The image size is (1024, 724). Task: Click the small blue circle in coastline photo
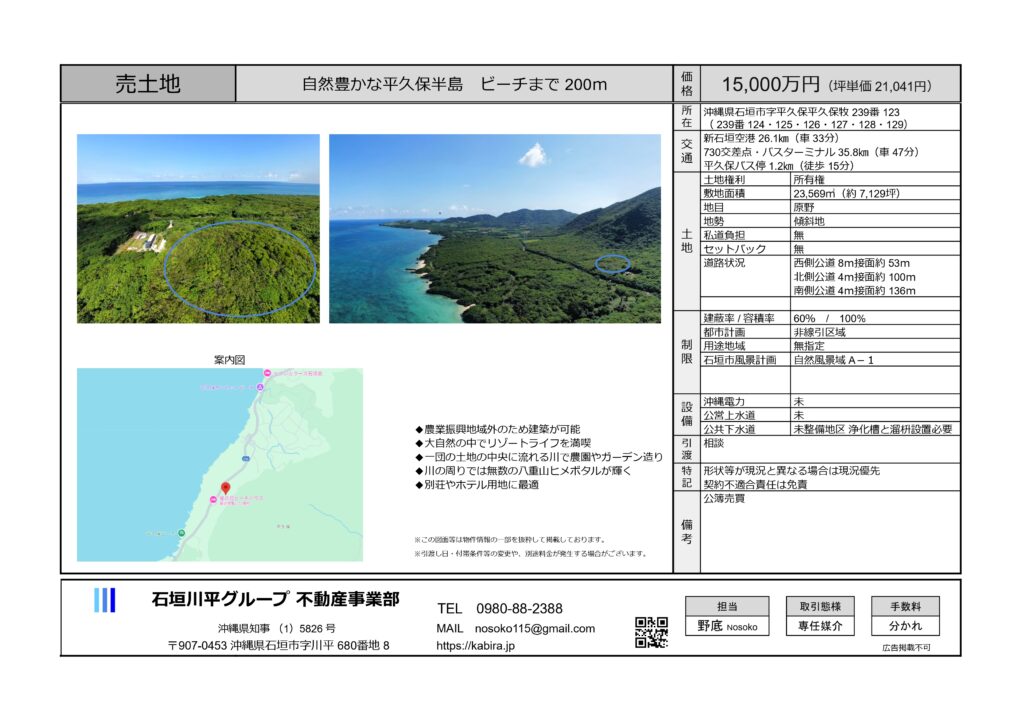(613, 264)
